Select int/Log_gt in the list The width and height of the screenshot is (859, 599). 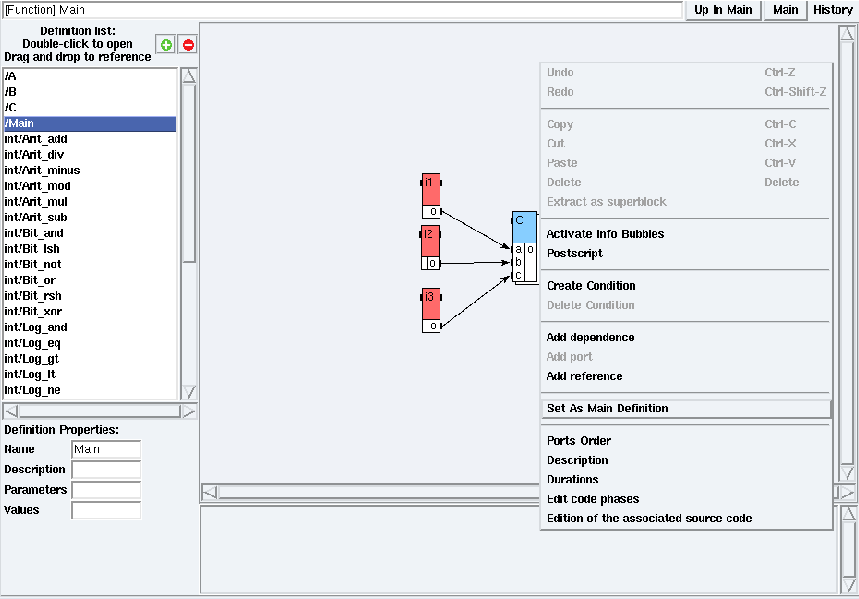pyautogui.click(x=90, y=359)
